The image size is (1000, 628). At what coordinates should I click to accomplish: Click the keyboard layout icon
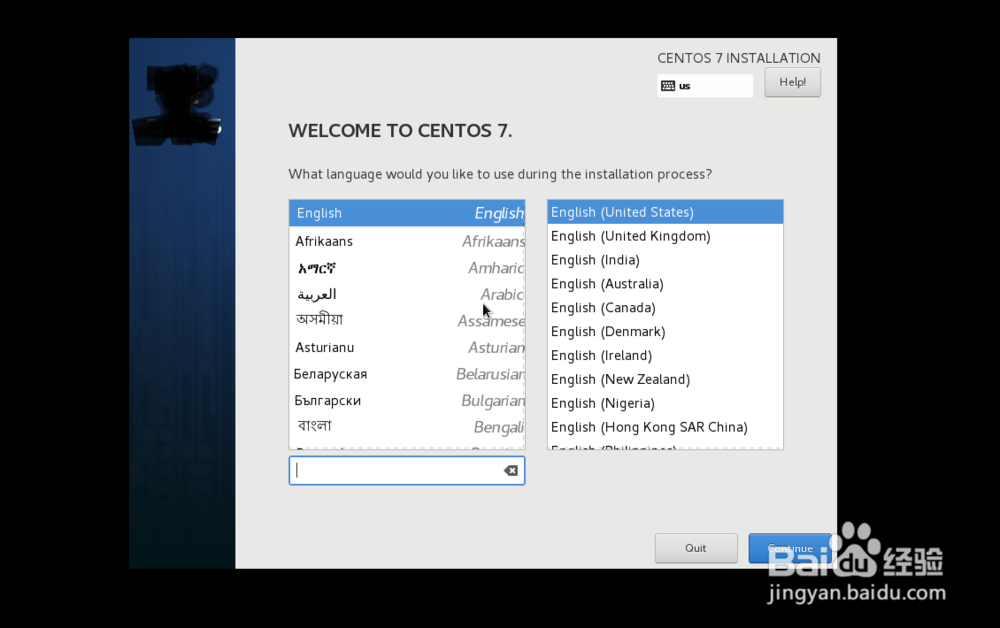668,86
